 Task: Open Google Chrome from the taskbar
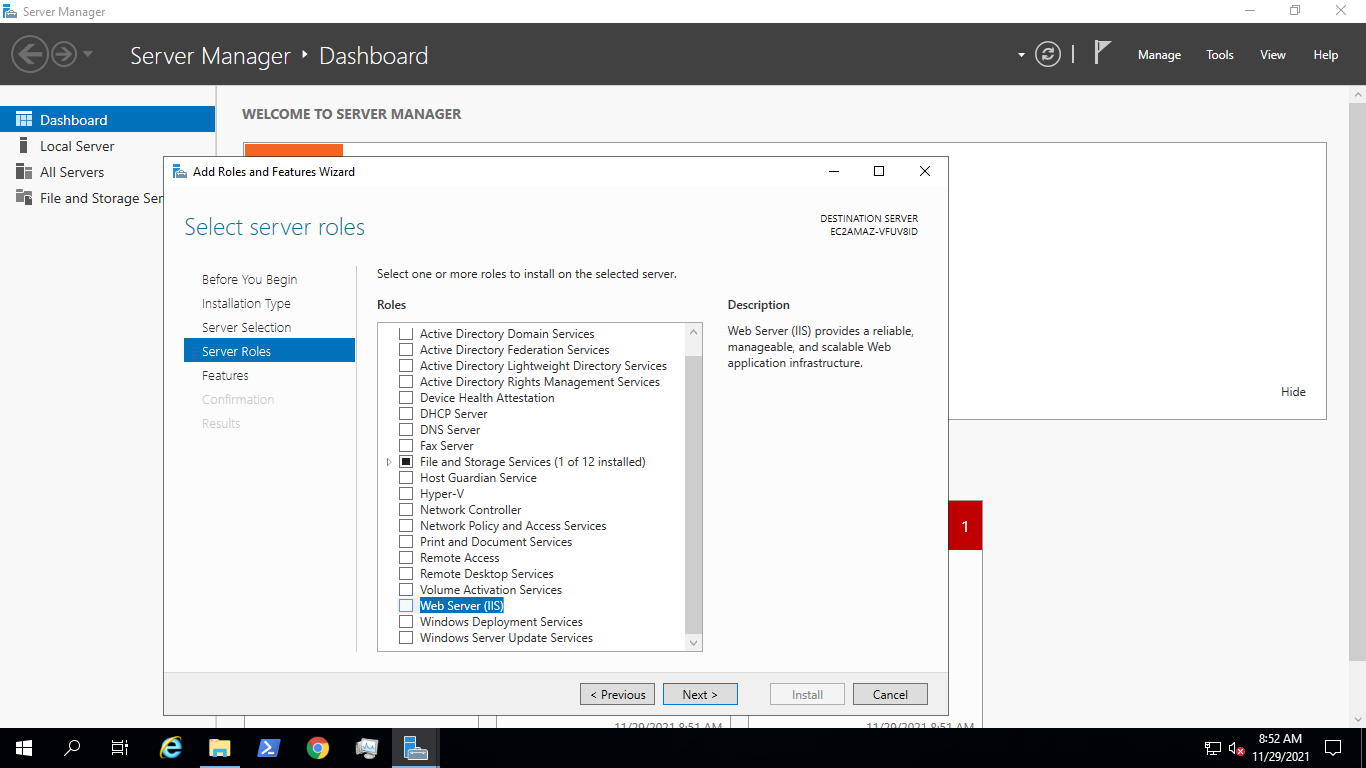[318, 747]
